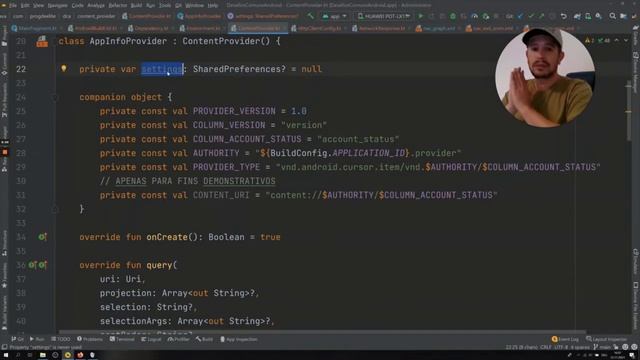Click the Git Push arrow icon
Viewport: 640px width, 360px height.
pos(541,16)
